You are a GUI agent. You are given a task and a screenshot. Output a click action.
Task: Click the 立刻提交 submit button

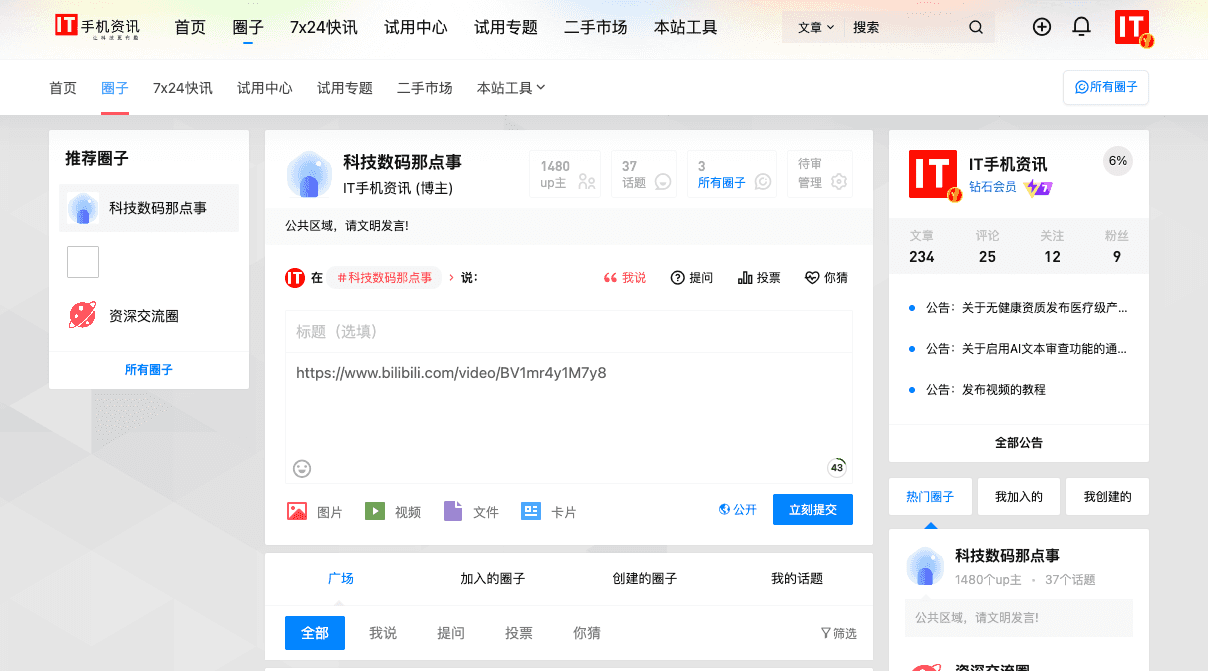(812, 510)
